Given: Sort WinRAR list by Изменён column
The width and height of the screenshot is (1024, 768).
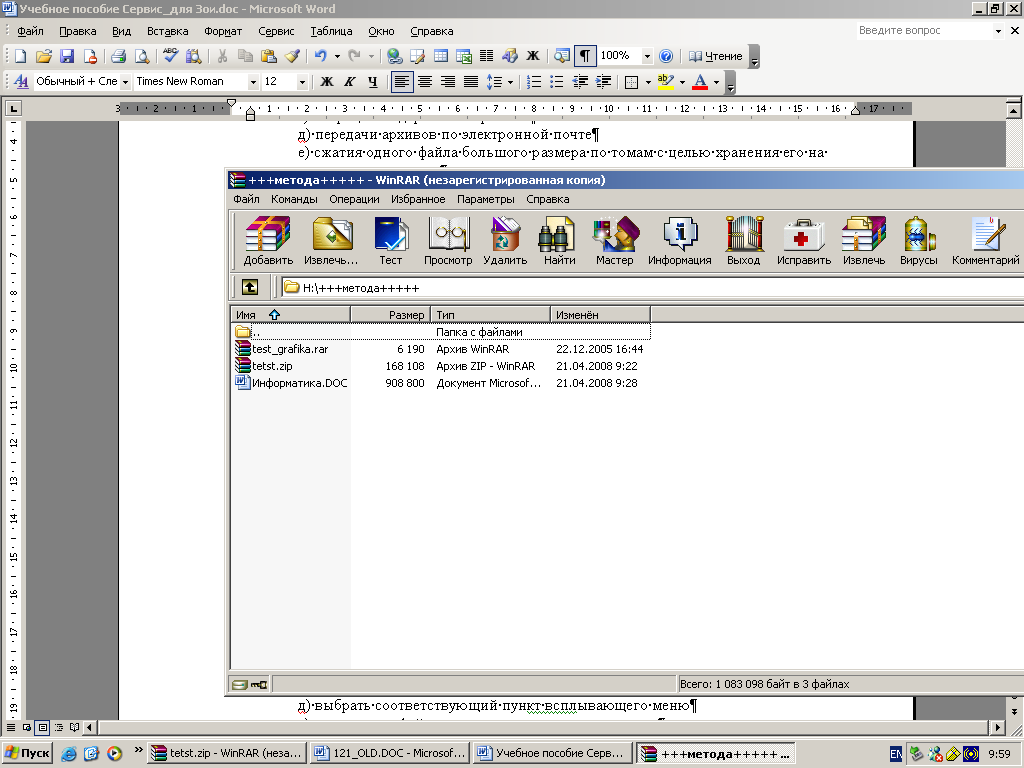Looking at the screenshot, I should point(600,315).
